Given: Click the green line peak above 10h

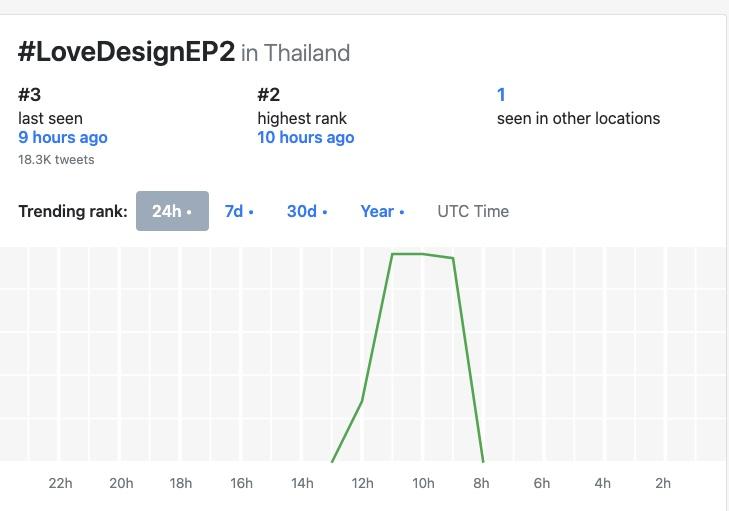Looking at the screenshot, I should click(423, 254).
